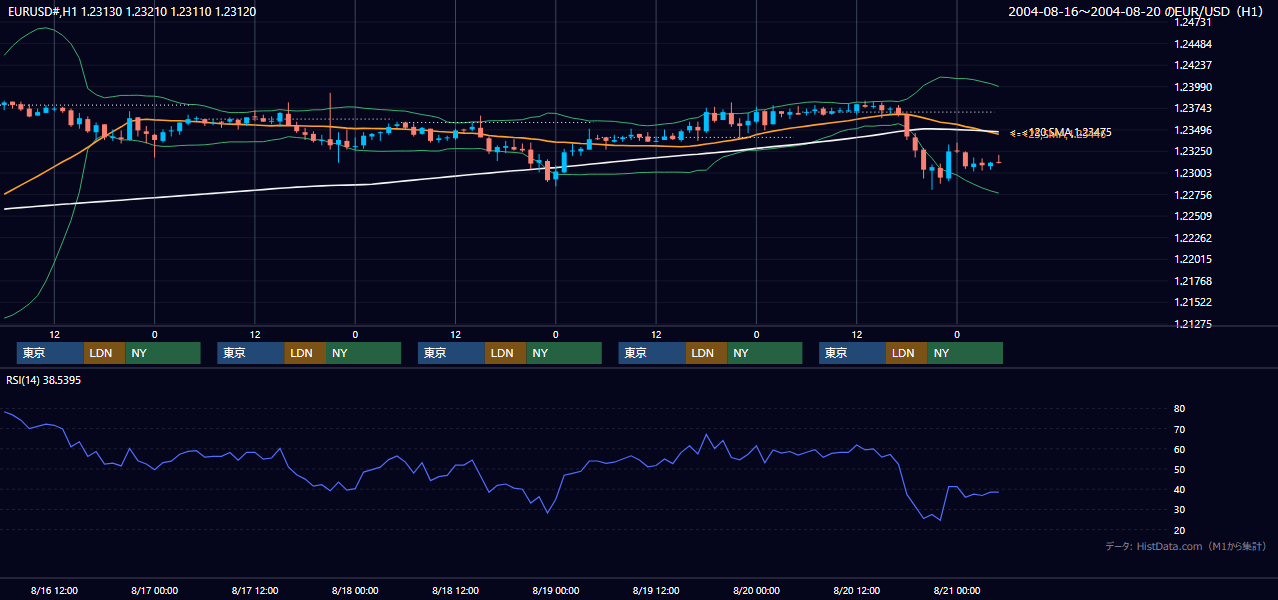Click the 8/20 12:00 date label

pos(857,590)
